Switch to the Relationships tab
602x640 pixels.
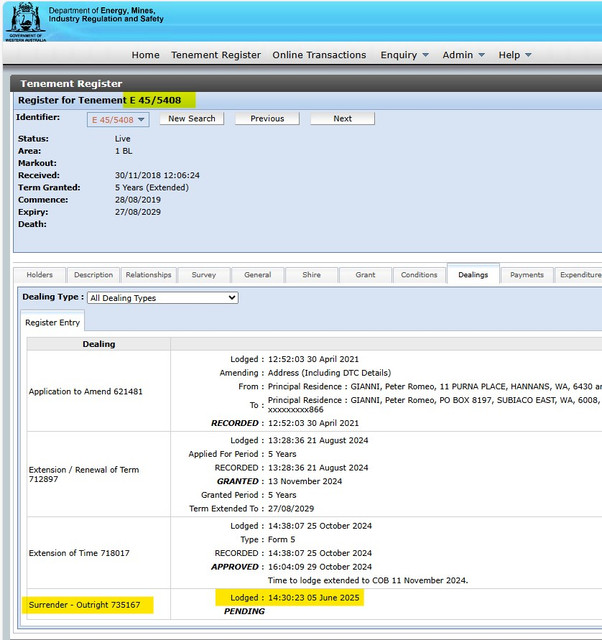(x=149, y=275)
